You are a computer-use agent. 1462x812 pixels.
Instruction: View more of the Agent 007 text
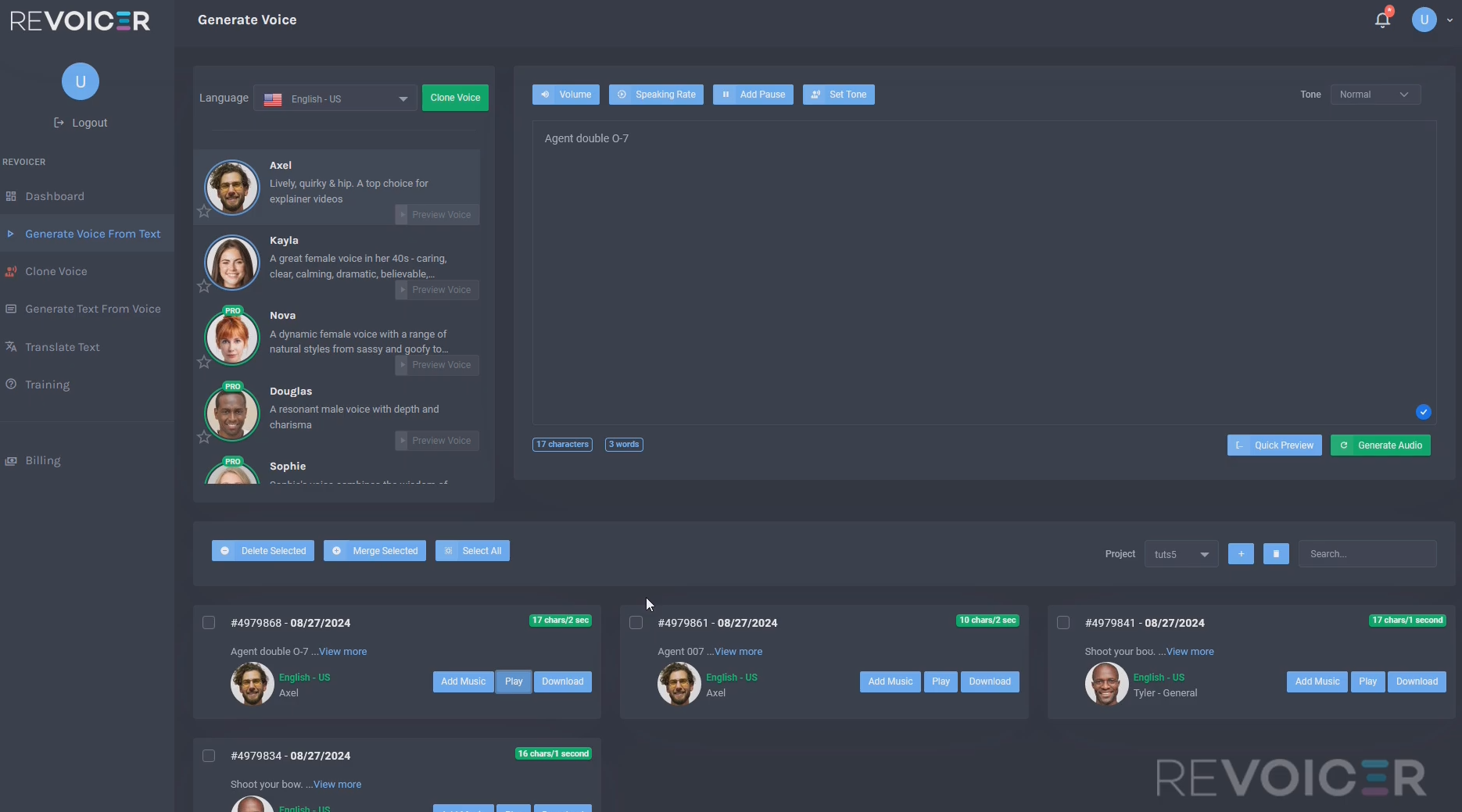(738, 651)
